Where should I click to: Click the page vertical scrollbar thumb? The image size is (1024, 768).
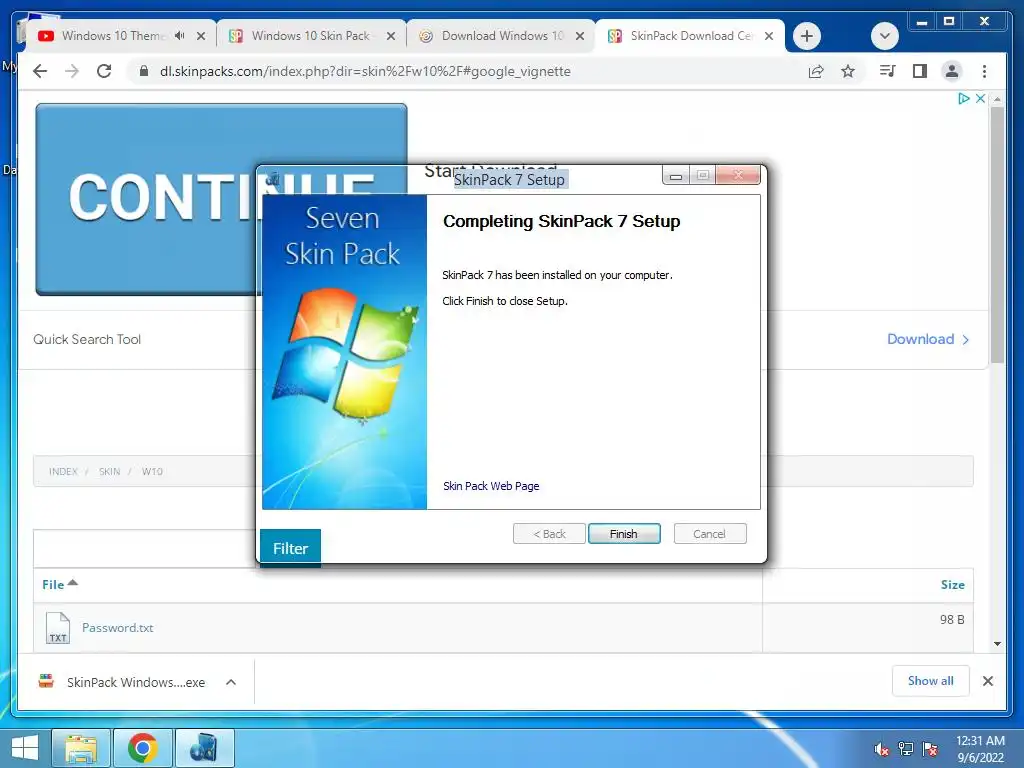pyautogui.click(x=997, y=235)
